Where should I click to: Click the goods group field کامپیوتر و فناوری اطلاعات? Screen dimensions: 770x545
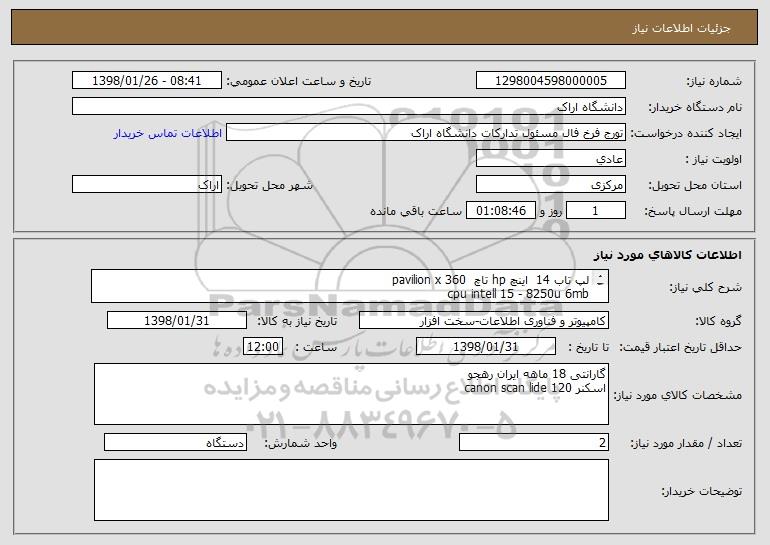point(484,321)
